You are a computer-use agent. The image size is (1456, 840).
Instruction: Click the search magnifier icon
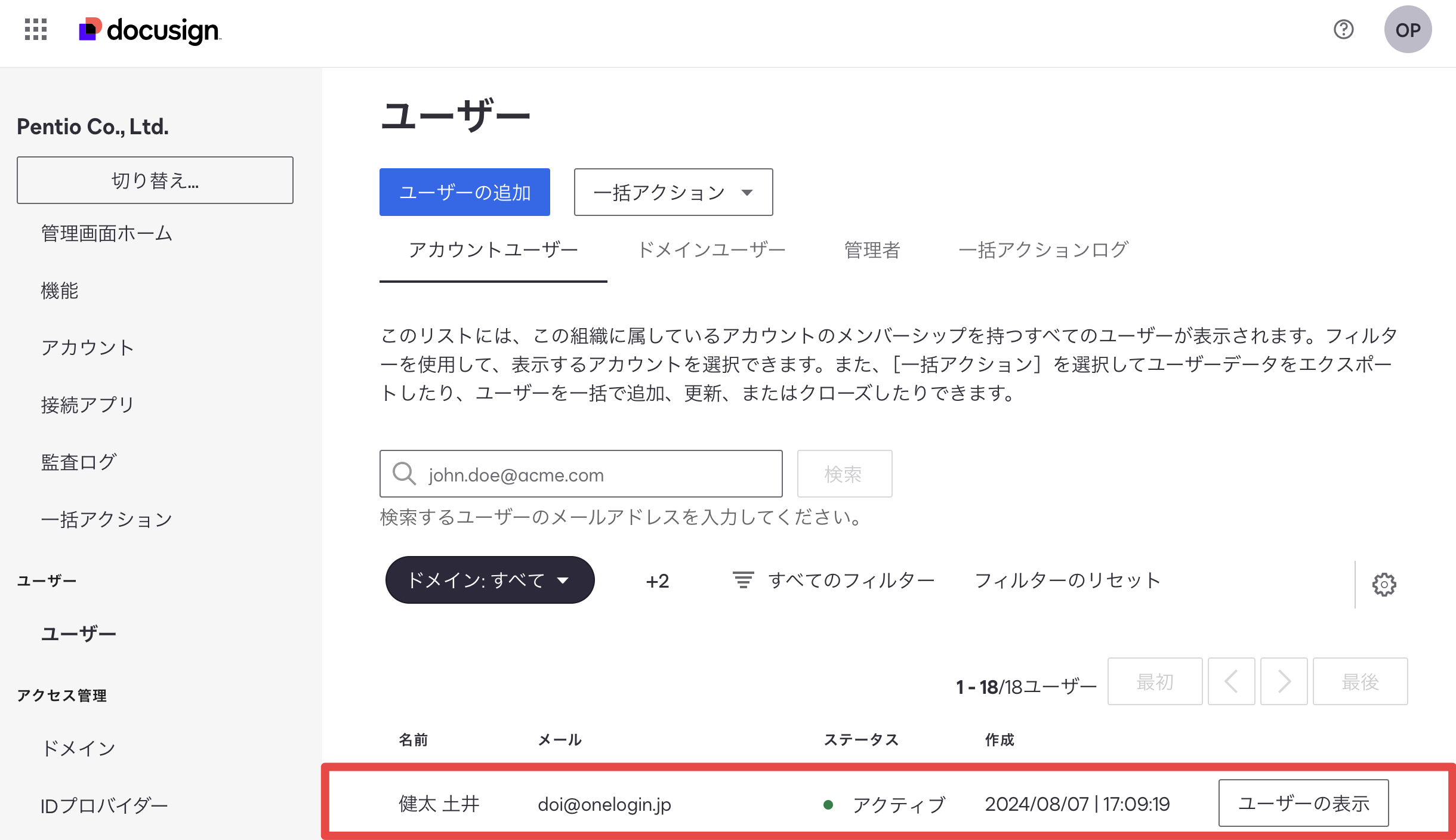pos(404,474)
